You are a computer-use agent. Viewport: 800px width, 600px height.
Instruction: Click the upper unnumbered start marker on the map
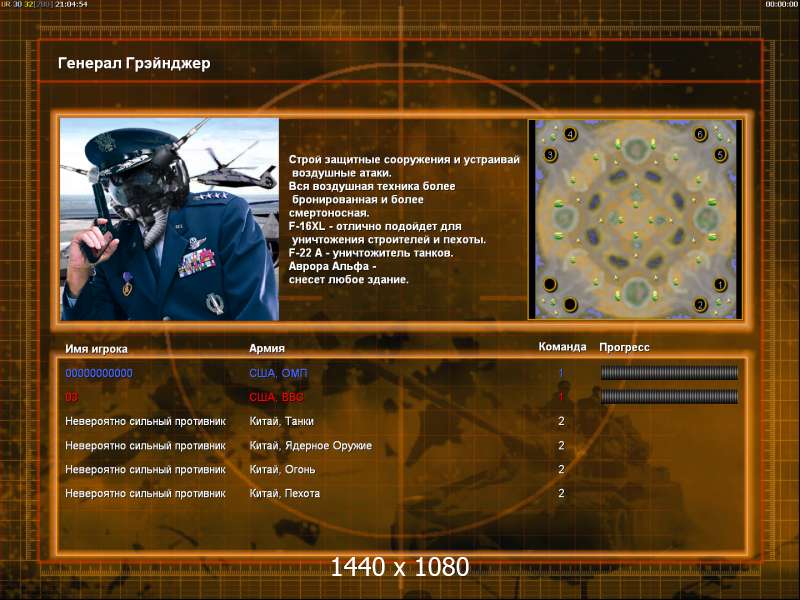(x=550, y=284)
